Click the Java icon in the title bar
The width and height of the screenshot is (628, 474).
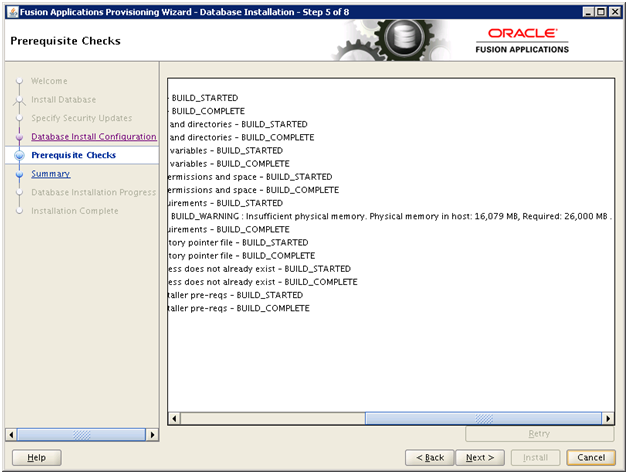click(13, 12)
